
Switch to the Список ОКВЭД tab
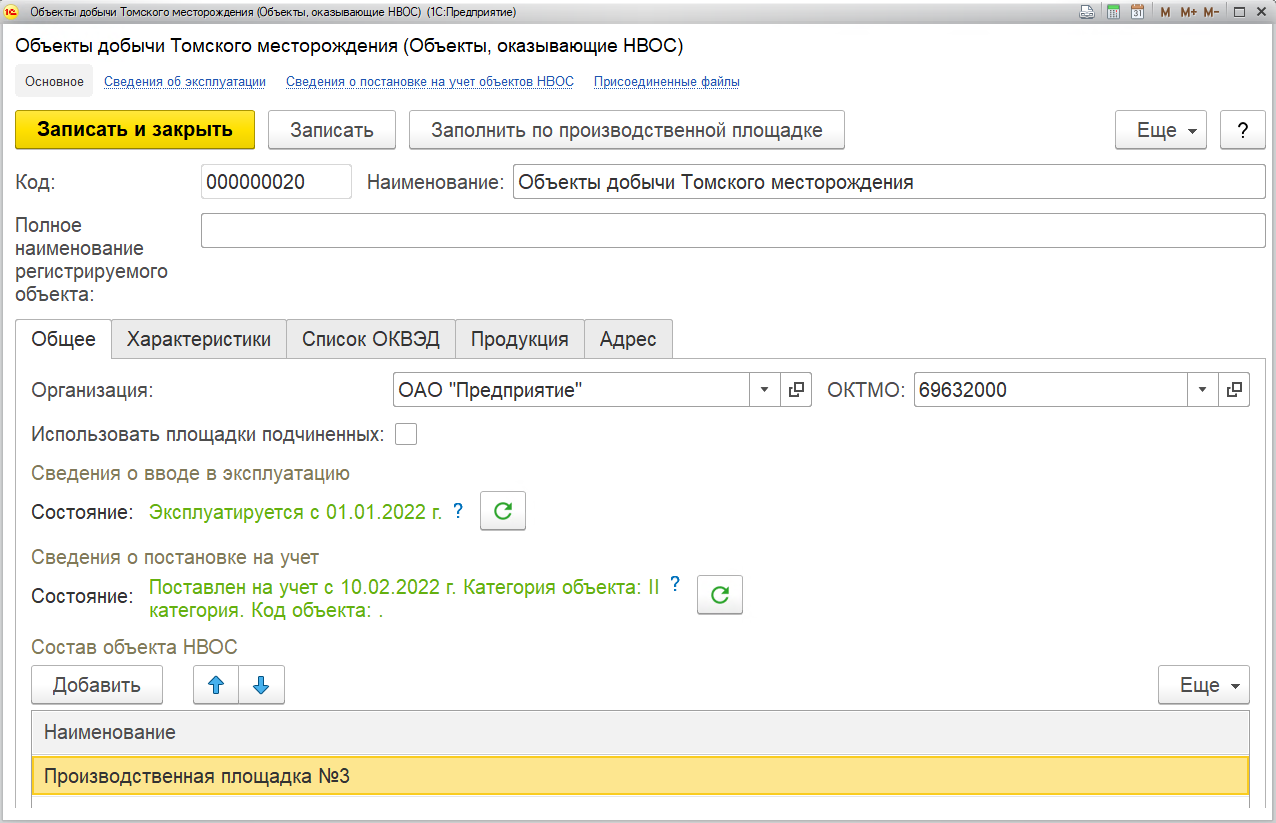click(371, 339)
